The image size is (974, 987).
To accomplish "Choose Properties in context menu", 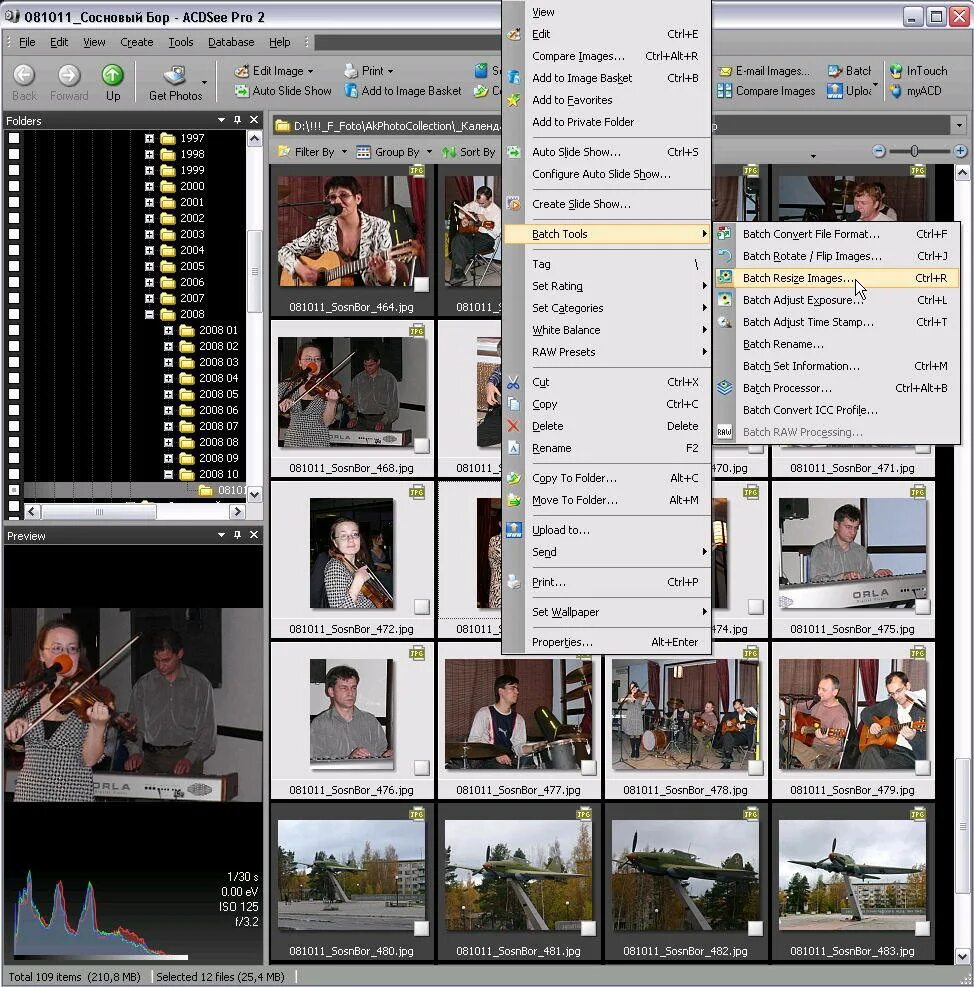I will point(608,642).
